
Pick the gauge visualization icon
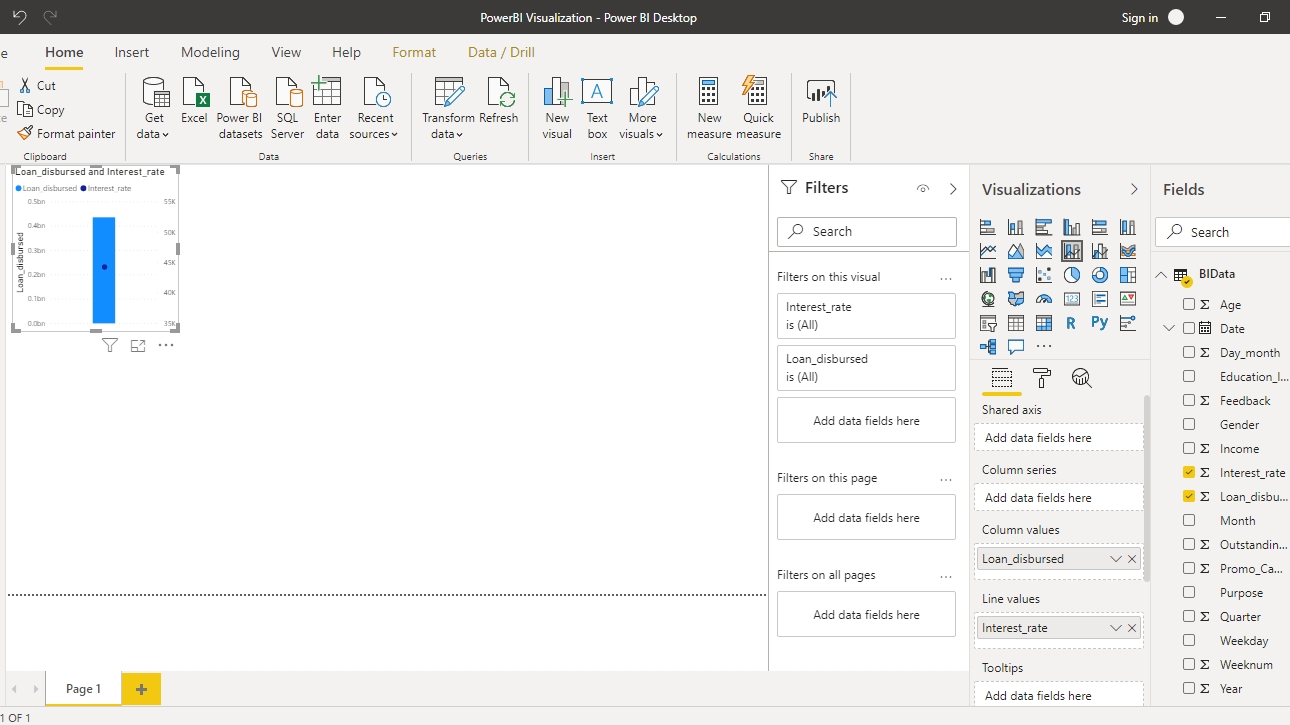click(x=1044, y=299)
